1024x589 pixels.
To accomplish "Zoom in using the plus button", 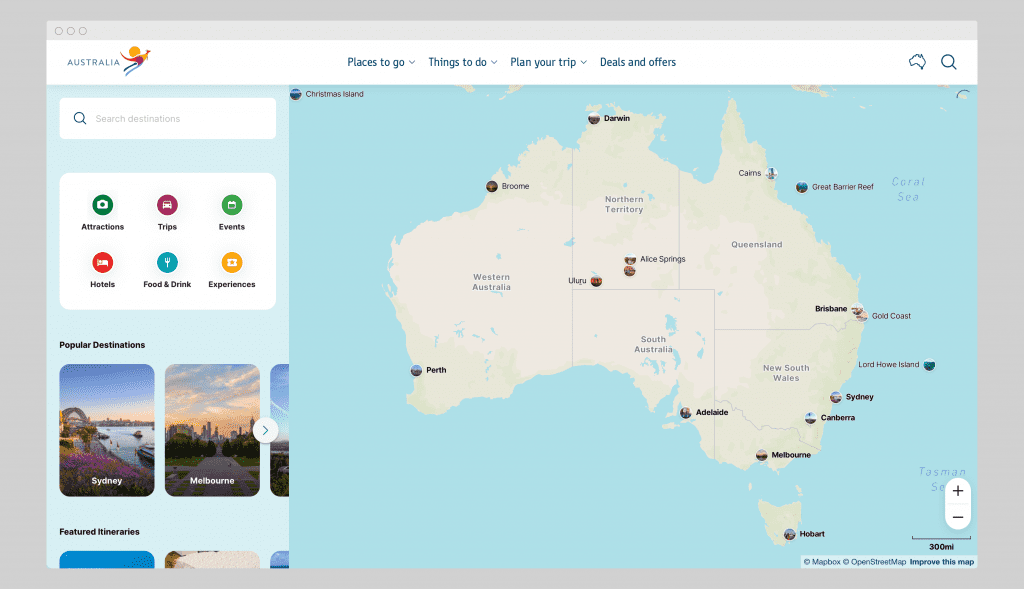I will (957, 490).
